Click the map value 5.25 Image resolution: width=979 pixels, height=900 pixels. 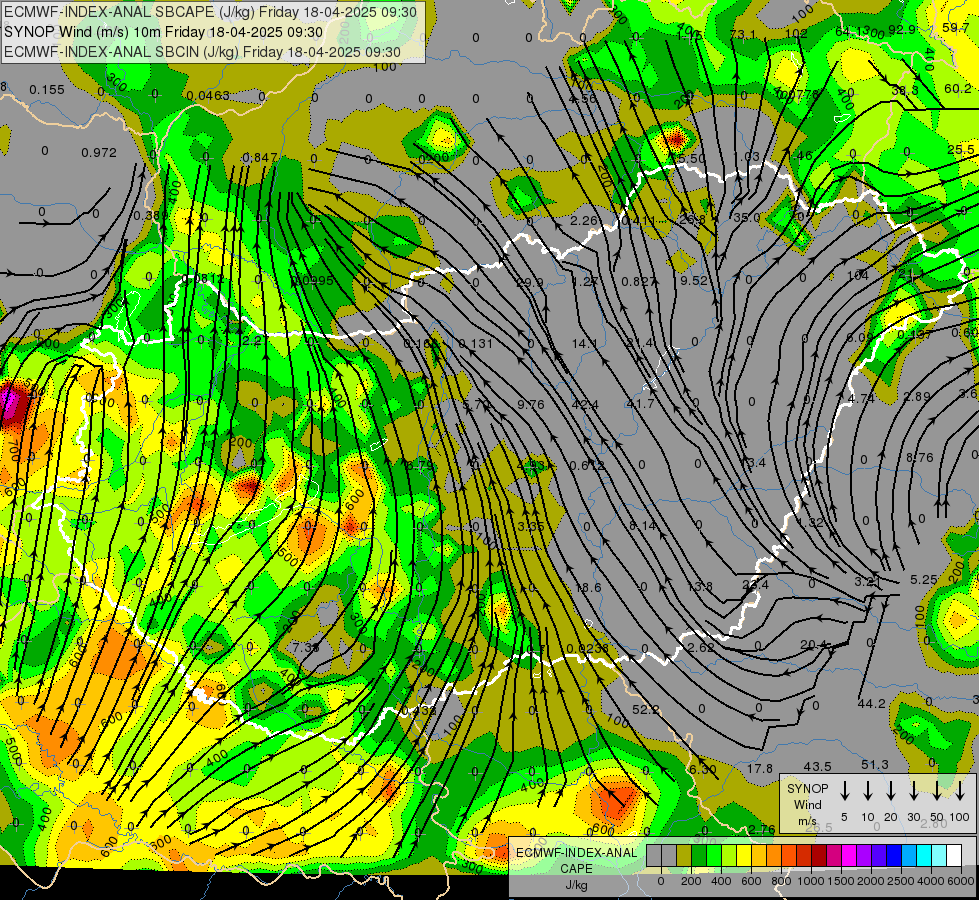(x=923, y=580)
